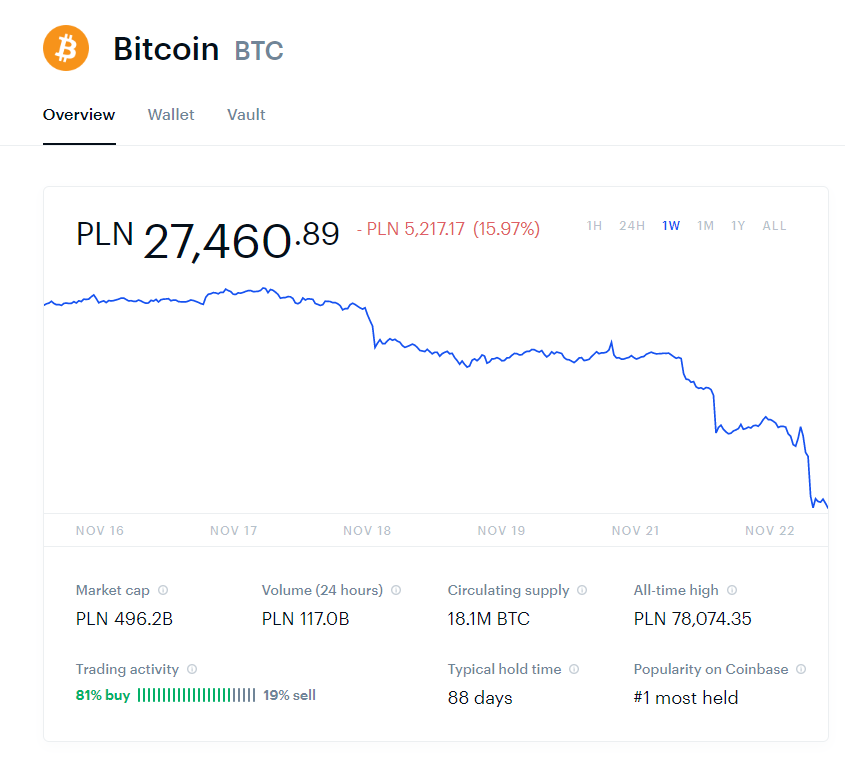
Task: Click the info icon beside Trading activity
Action: (192, 669)
